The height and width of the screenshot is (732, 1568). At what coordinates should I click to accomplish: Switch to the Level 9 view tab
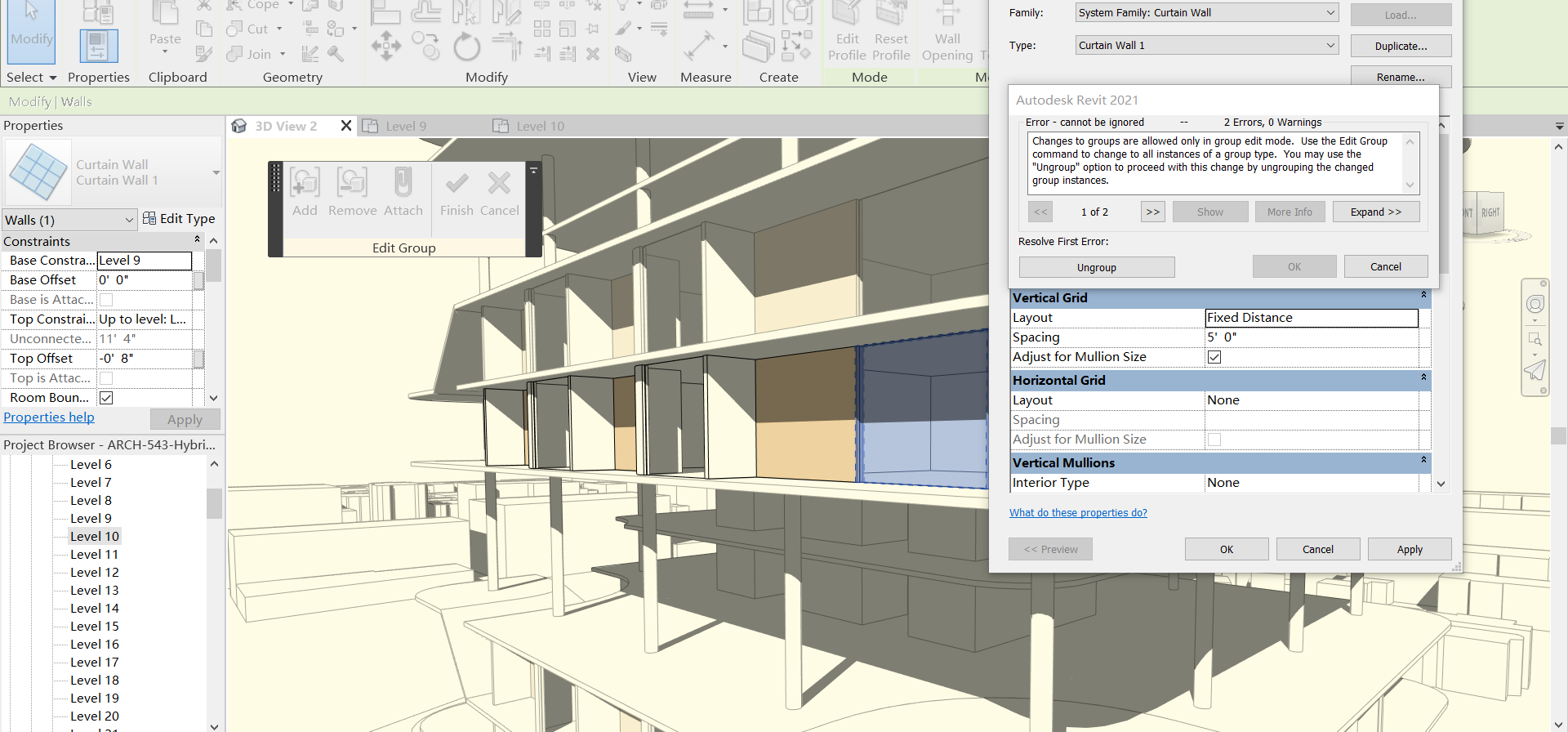[x=406, y=126]
